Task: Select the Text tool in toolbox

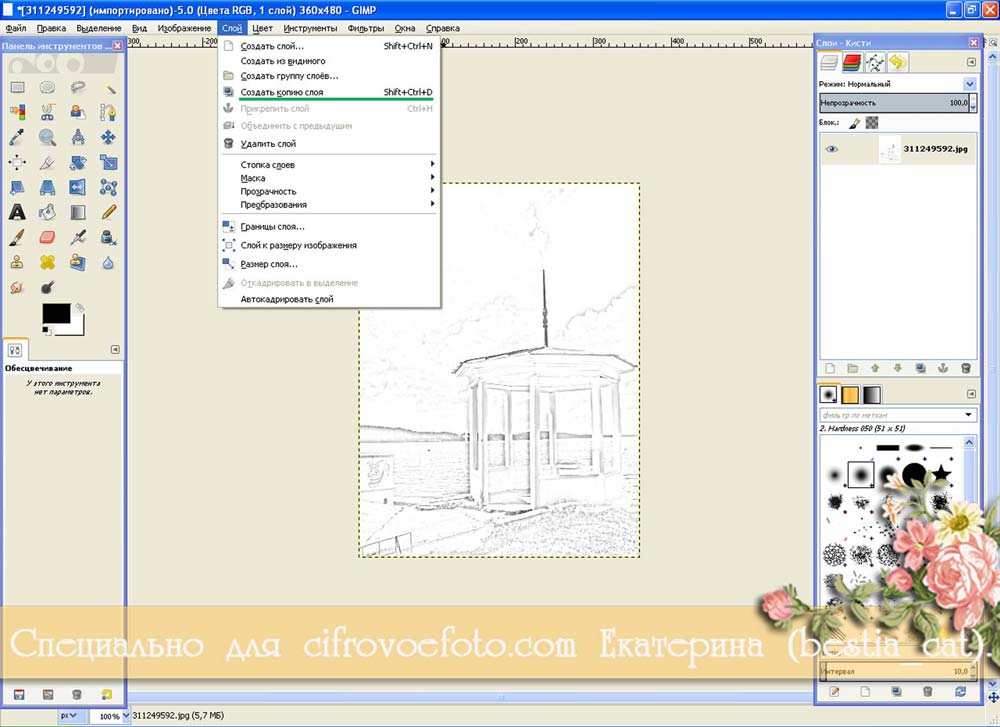Action: tap(17, 212)
